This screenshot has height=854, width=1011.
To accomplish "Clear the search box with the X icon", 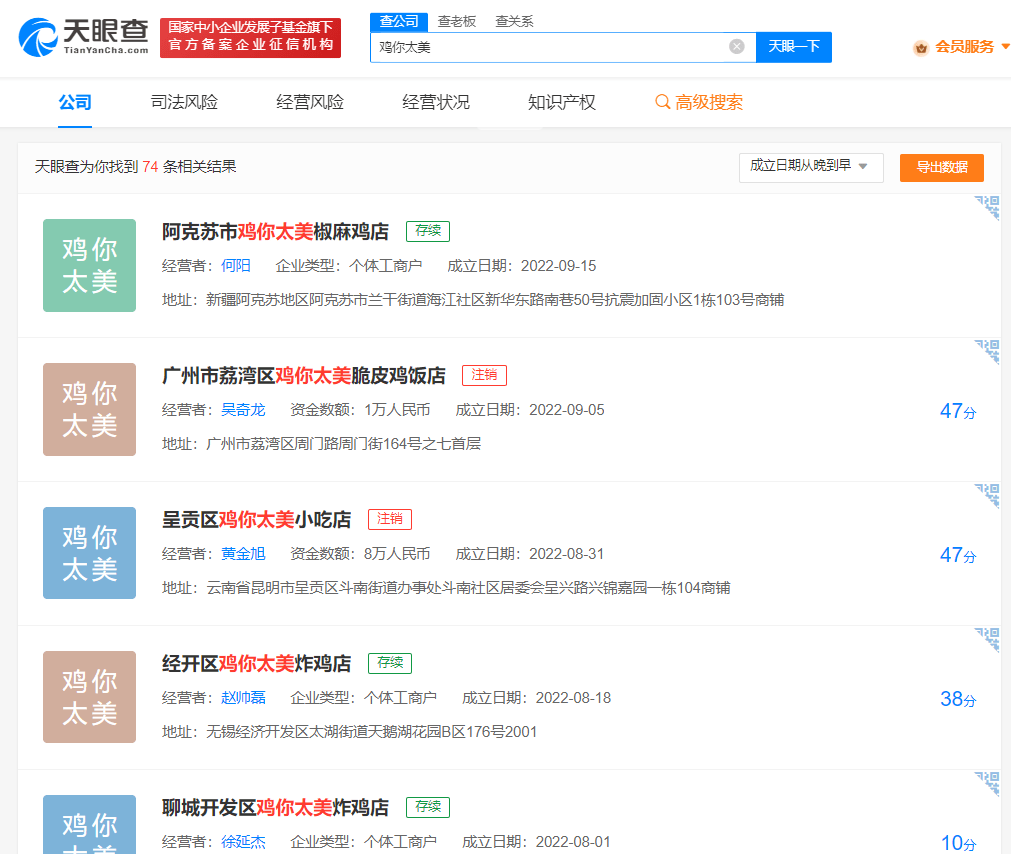I will (736, 46).
